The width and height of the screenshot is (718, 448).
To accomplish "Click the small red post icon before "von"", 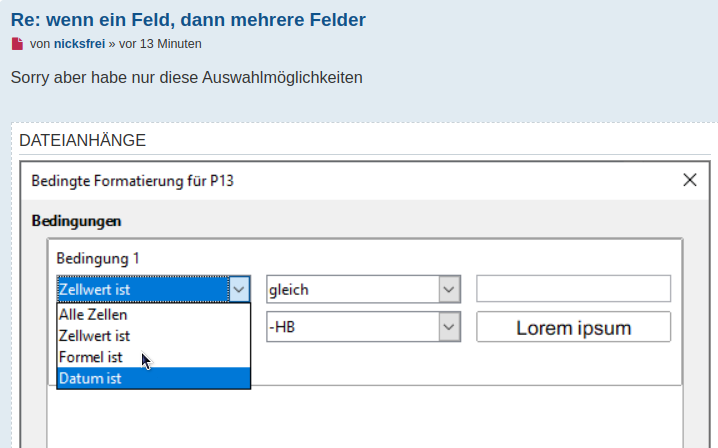I will click(17, 44).
